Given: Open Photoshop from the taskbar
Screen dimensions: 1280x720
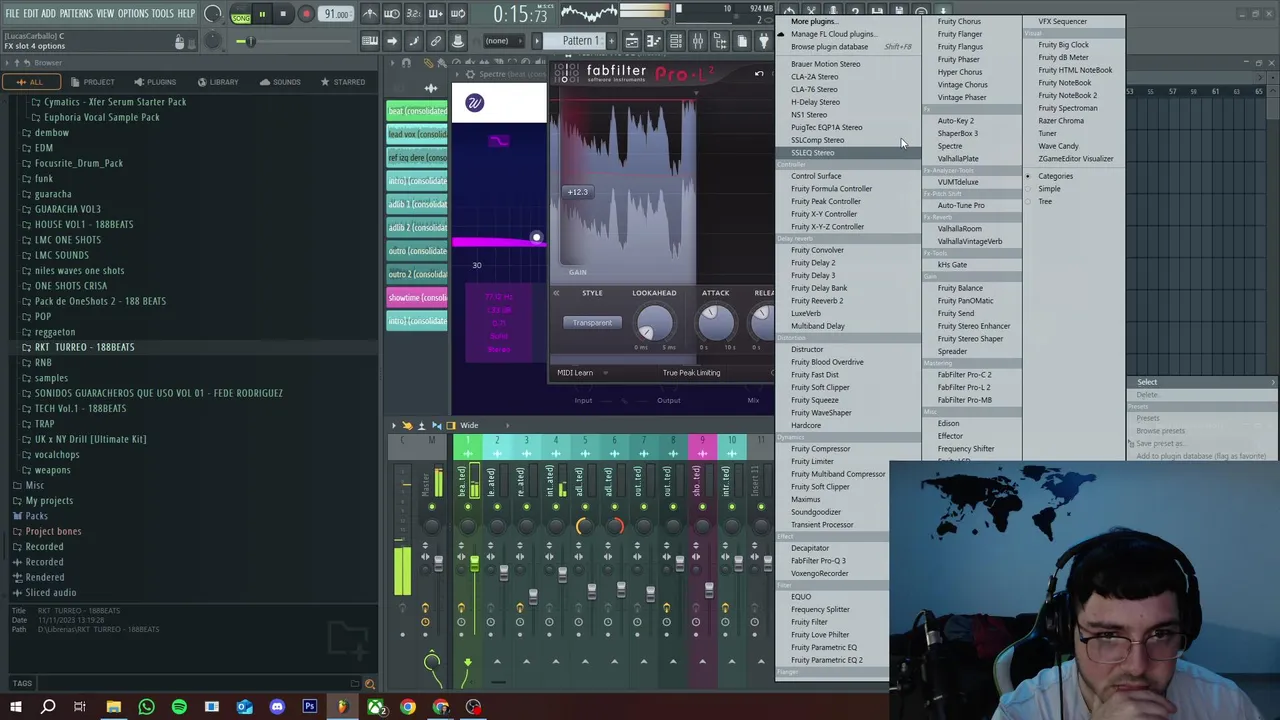Looking at the screenshot, I should tap(310, 707).
